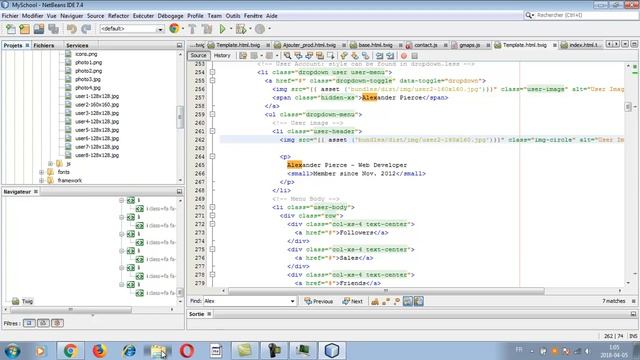This screenshot has height=360, width=640.
Task: Select photo1.png in the project tree
Action: 89,62
